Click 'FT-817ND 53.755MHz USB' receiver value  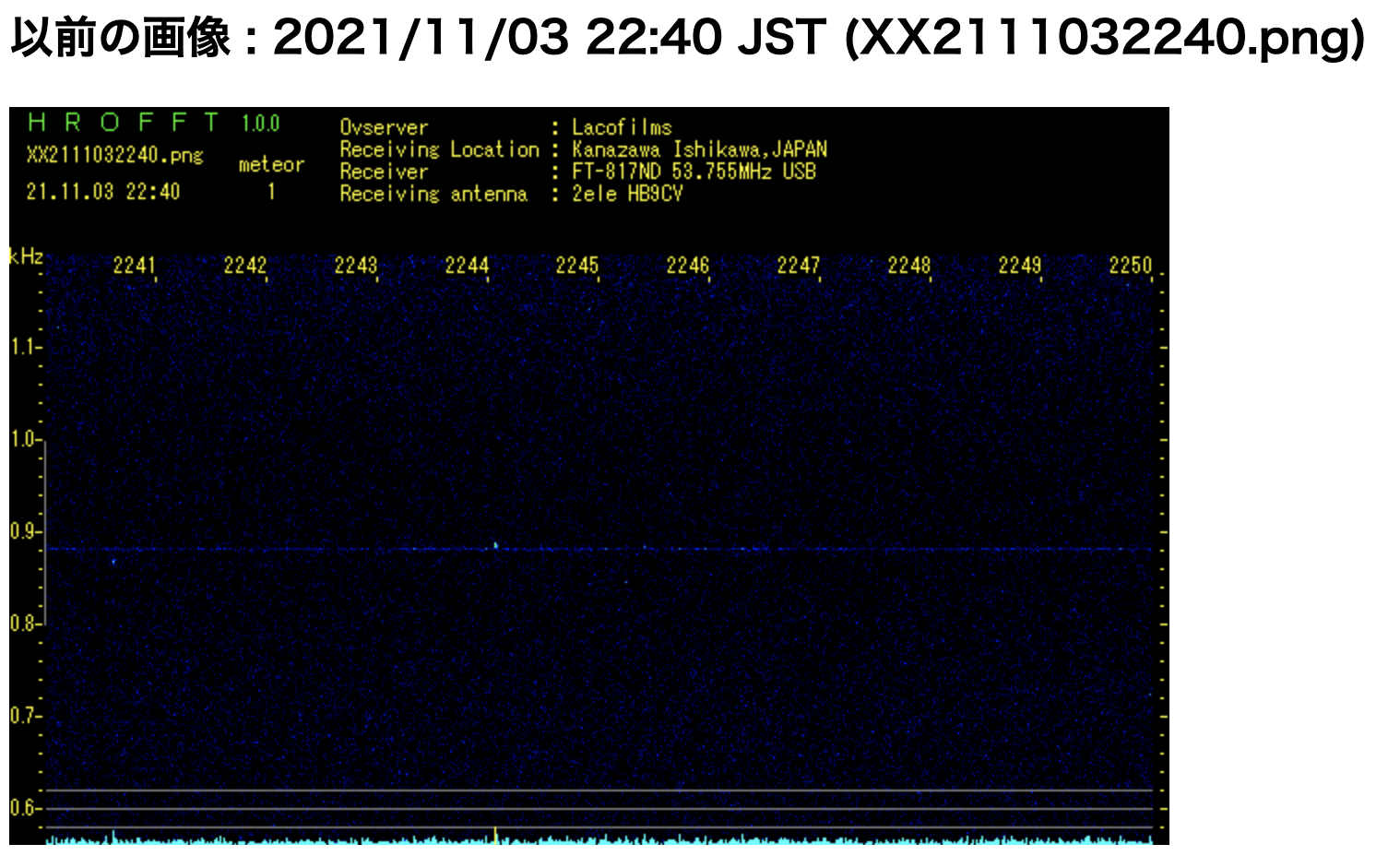[694, 172]
